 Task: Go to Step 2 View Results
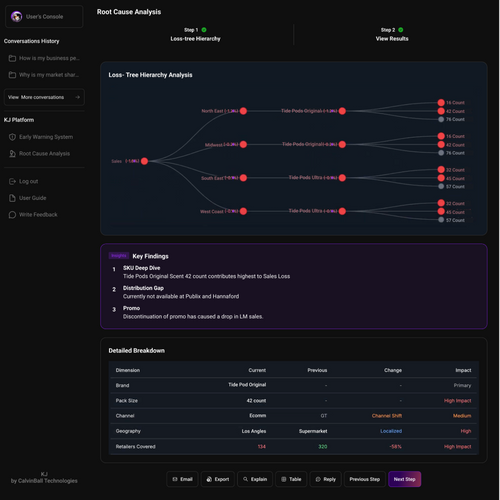pyautogui.click(x=392, y=34)
